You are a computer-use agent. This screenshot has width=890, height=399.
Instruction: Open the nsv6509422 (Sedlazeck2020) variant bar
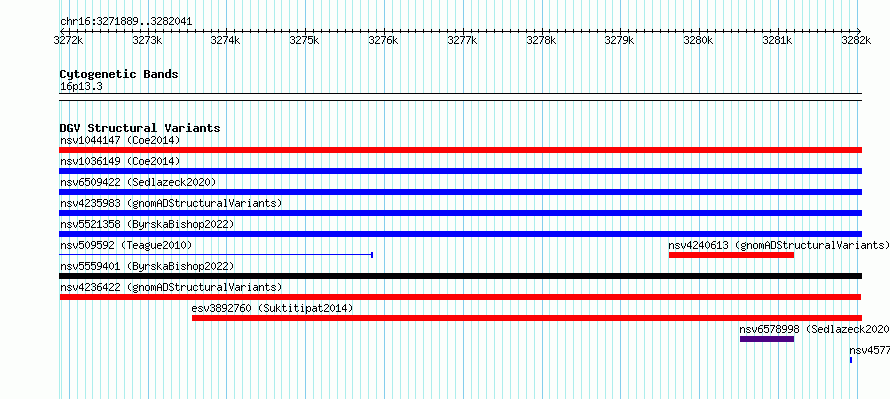coord(460,192)
